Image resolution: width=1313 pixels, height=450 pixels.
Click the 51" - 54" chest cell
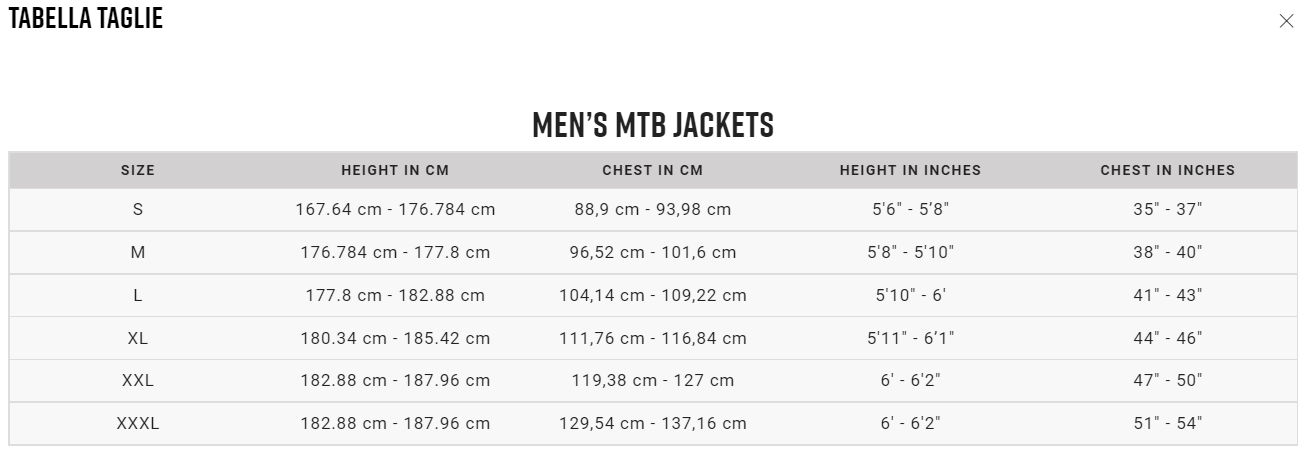coord(1168,424)
